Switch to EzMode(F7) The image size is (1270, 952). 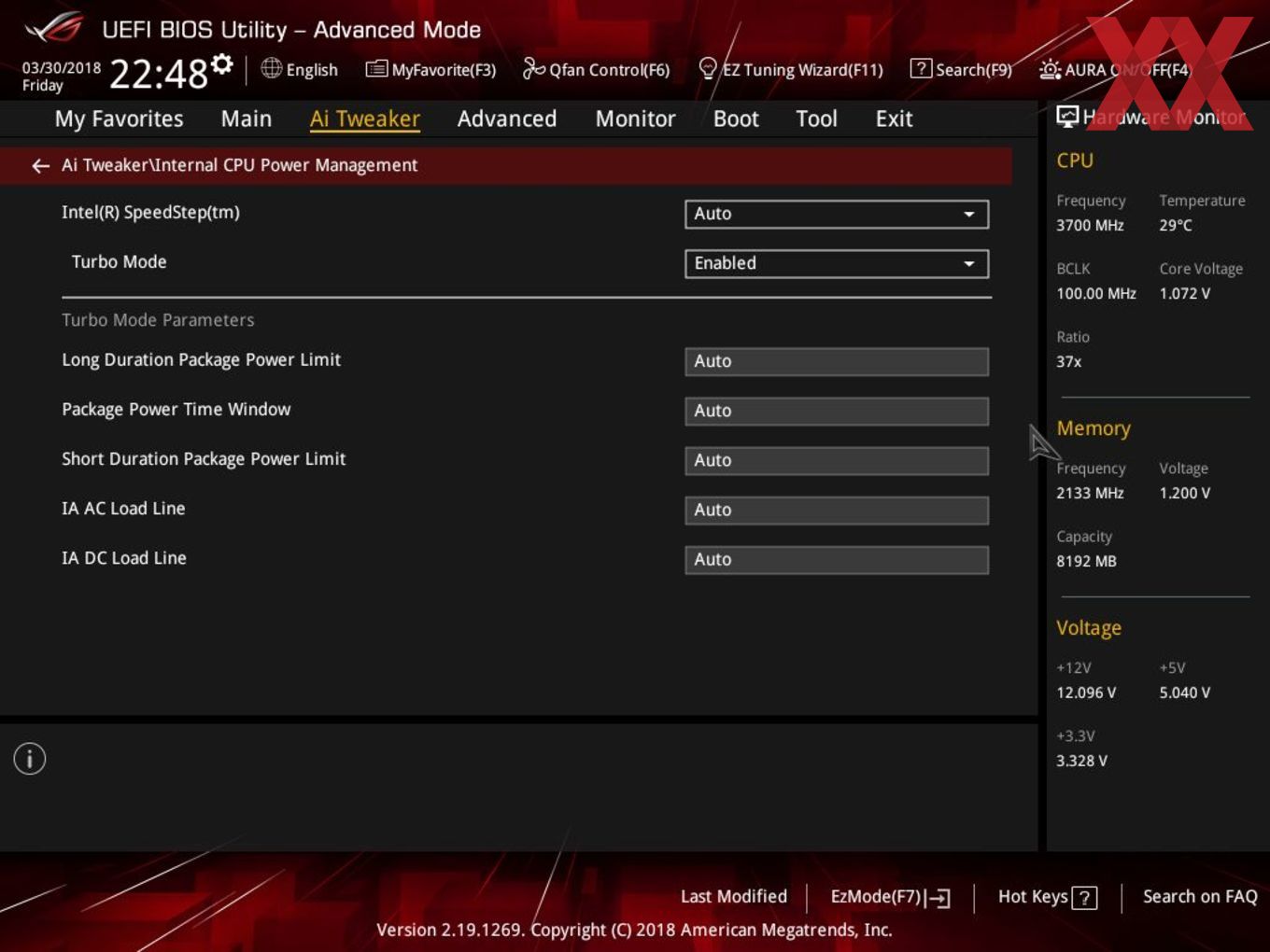click(890, 897)
